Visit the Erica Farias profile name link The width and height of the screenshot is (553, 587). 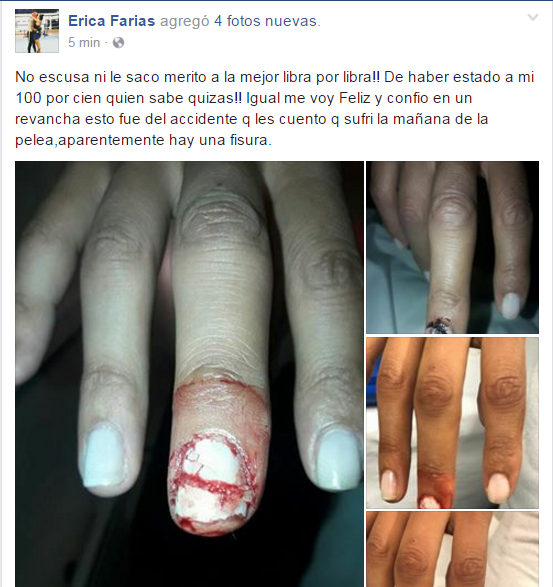tap(112, 21)
